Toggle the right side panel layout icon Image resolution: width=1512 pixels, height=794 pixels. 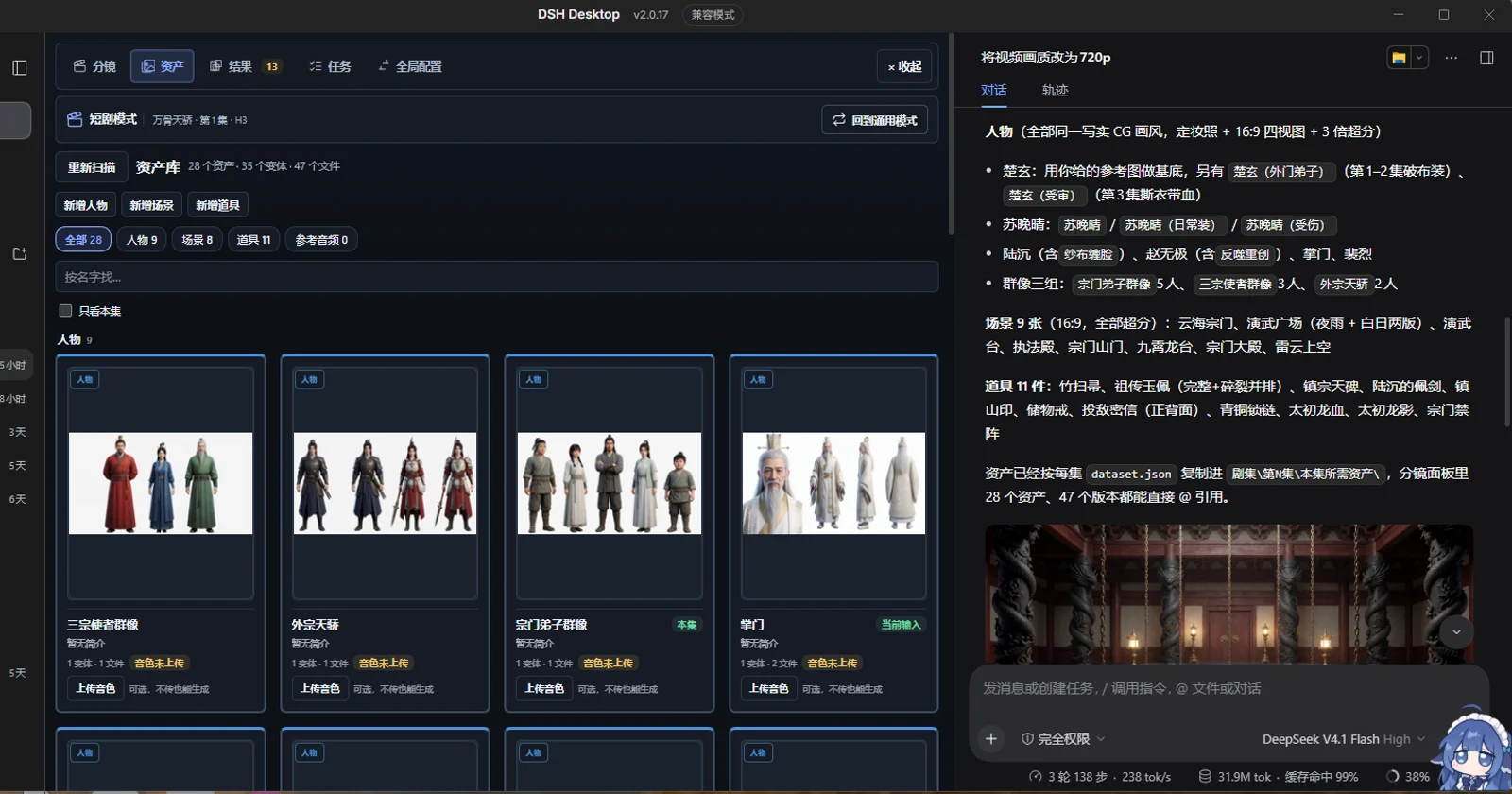tap(1486, 58)
